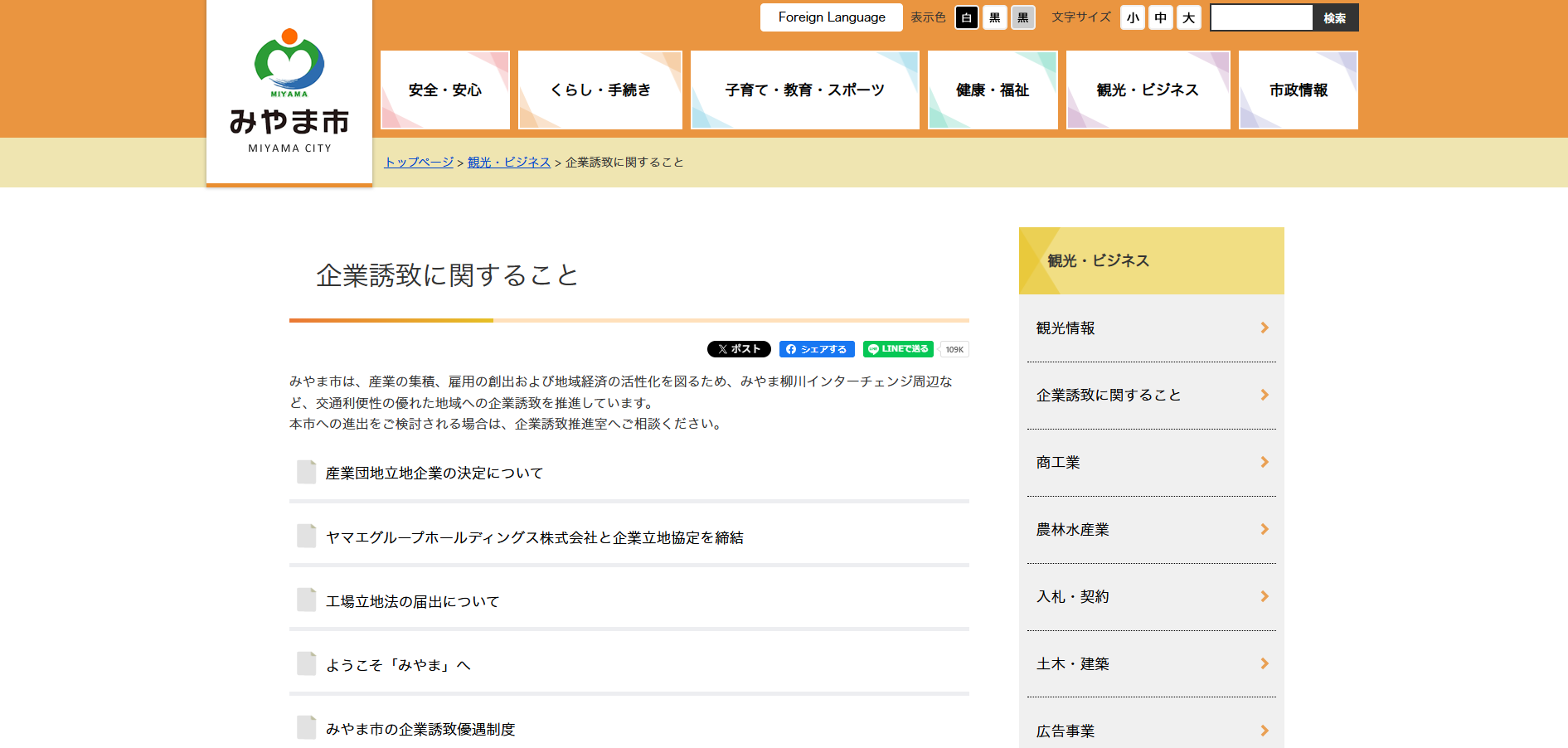Screen dimensions: 1568x748
Task: Open the 子育て・教育・スポーツ navigation tab
Action: click(805, 90)
